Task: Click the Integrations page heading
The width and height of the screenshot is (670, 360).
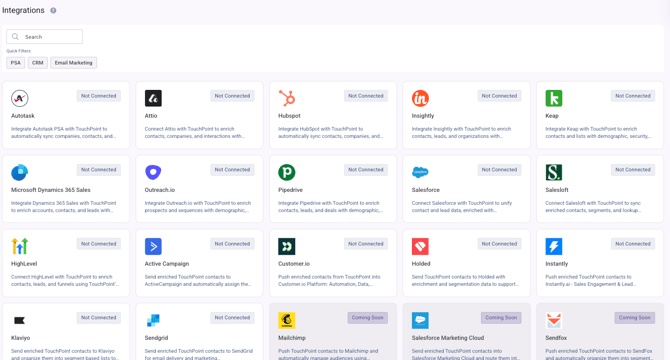Action: pos(23,10)
